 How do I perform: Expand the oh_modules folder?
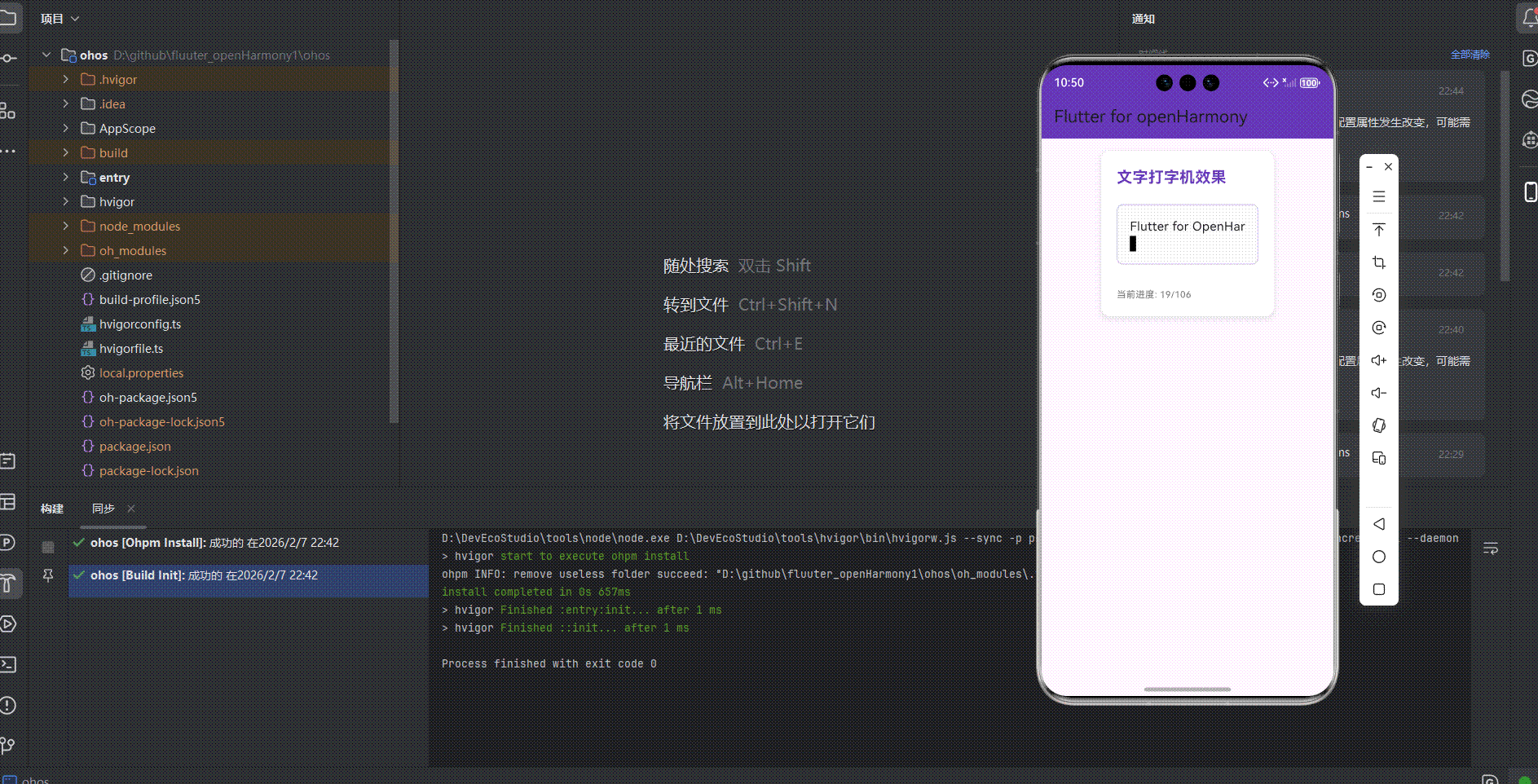coord(66,250)
